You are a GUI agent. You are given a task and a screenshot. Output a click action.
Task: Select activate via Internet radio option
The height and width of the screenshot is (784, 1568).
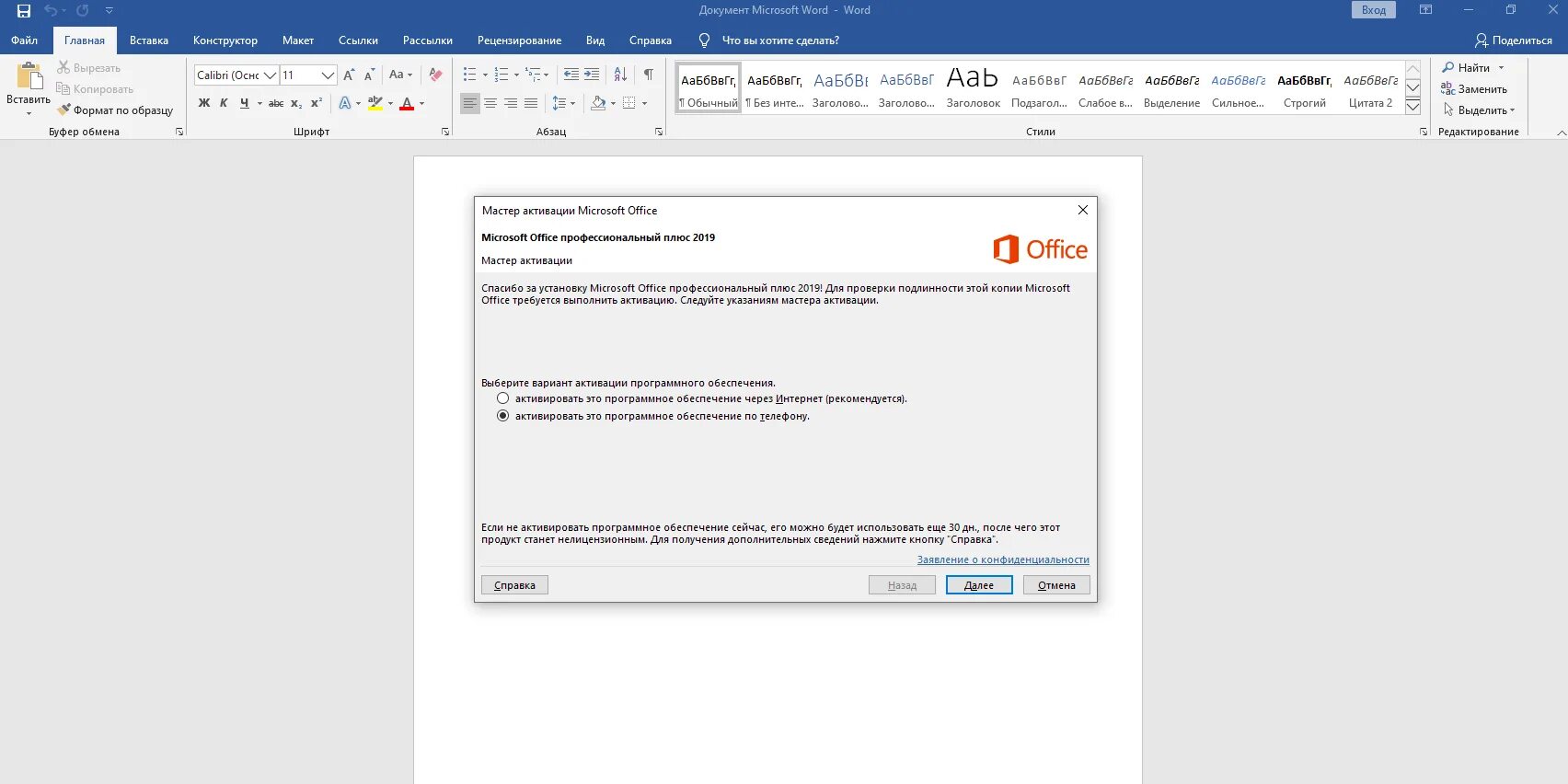pos(502,398)
